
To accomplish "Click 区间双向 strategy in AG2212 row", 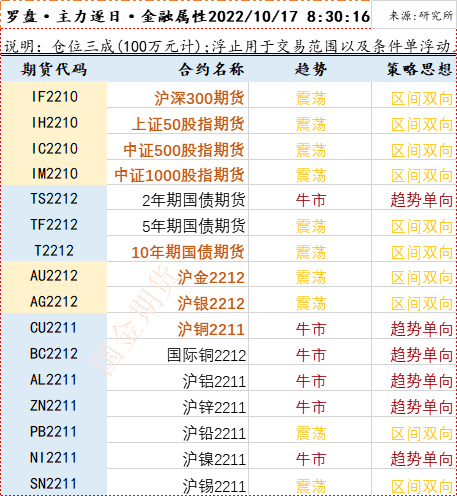I will 422,304.
